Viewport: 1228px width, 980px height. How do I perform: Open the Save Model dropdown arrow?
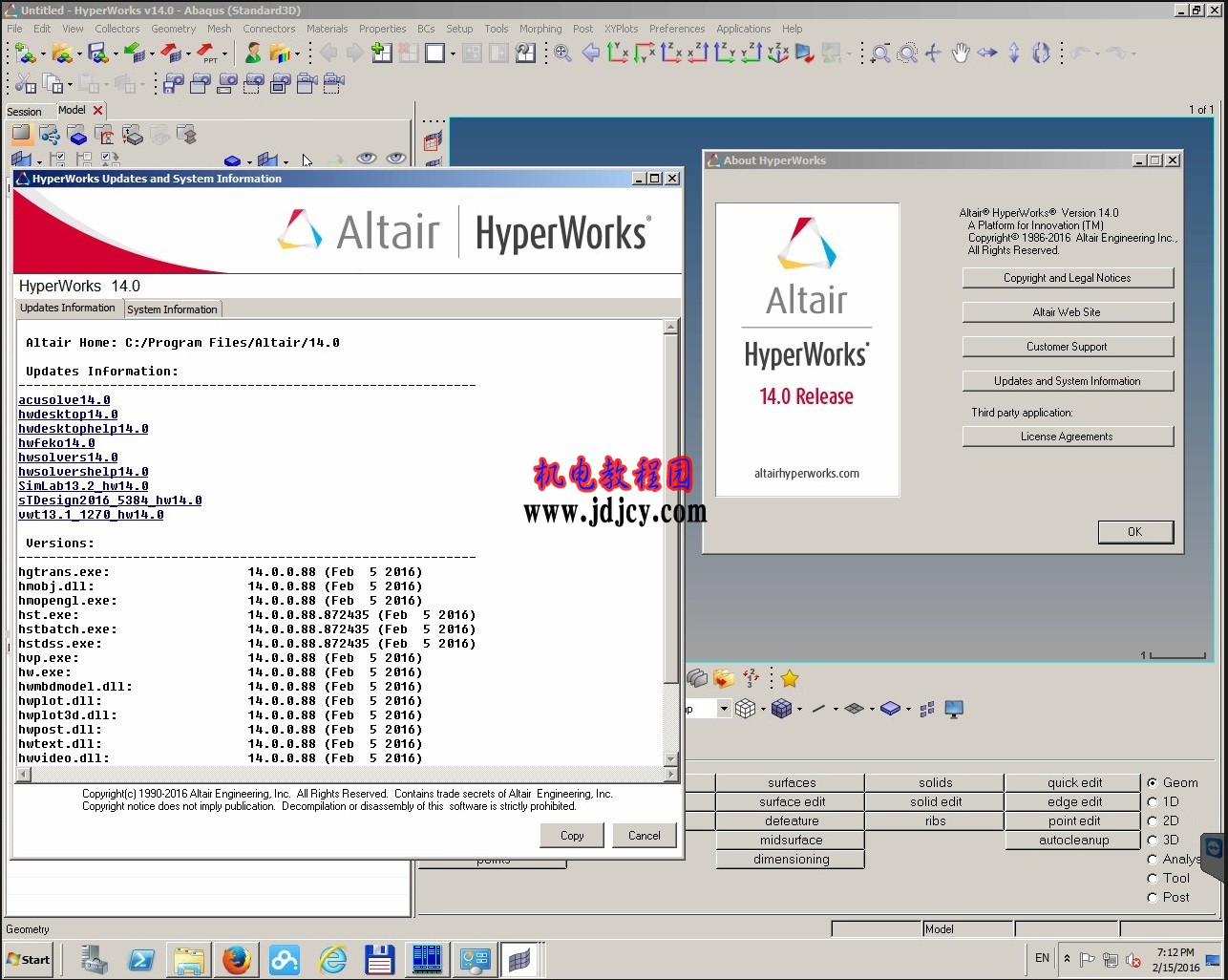coord(116,54)
